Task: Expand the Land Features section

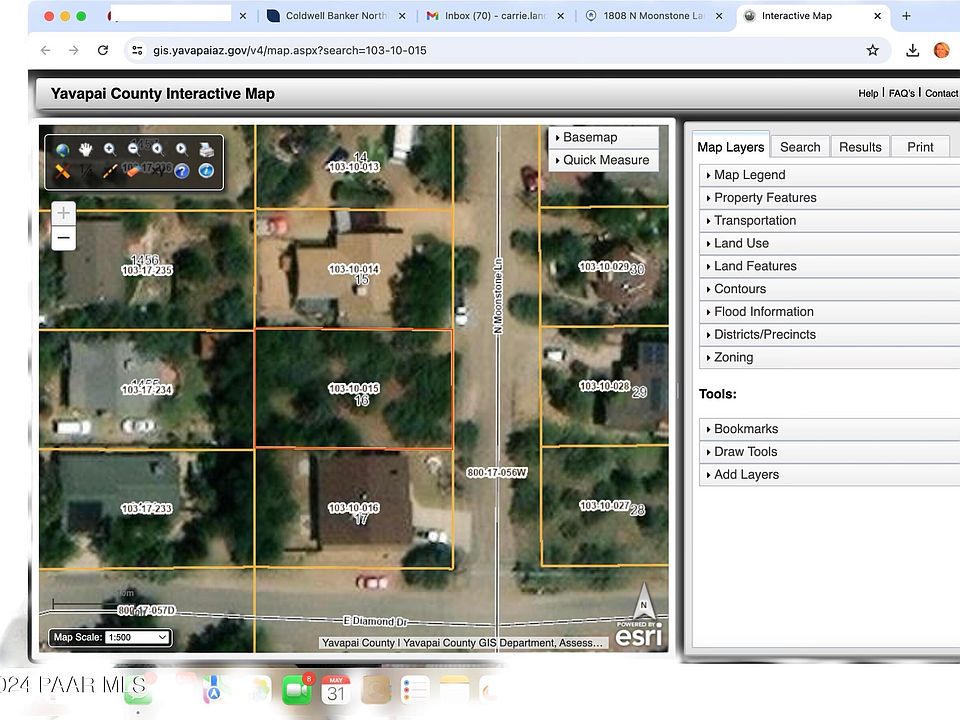Action: [x=829, y=266]
